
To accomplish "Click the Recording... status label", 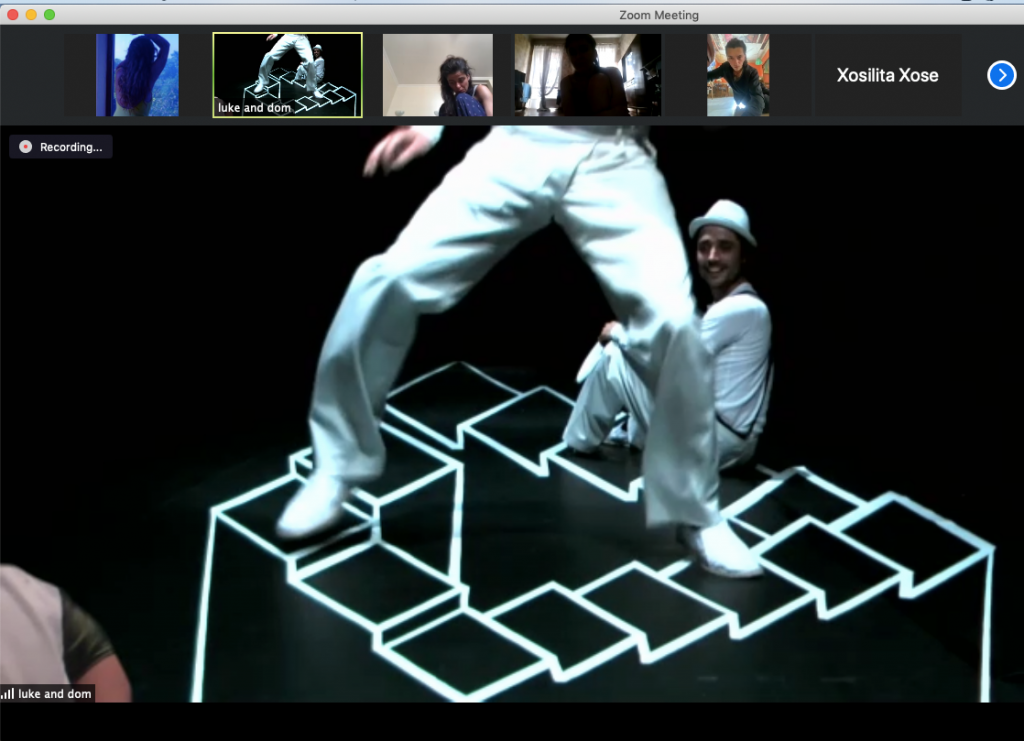I will (71, 147).
